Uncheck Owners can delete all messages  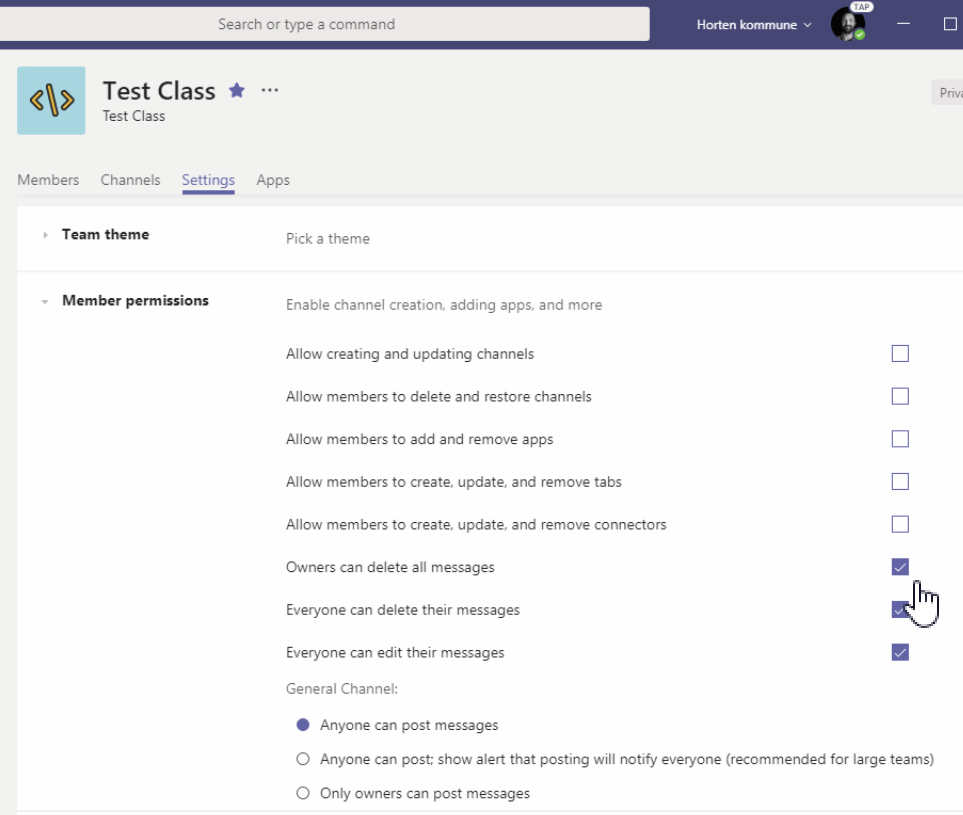pyautogui.click(x=900, y=567)
